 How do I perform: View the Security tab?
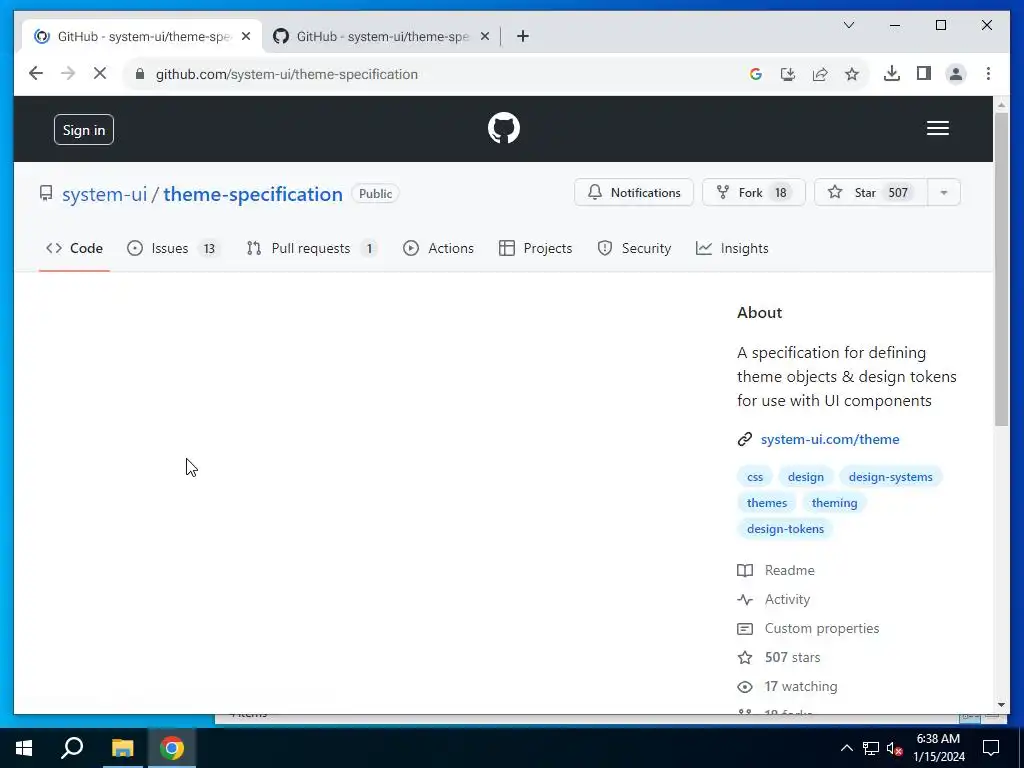pos(634,248)
